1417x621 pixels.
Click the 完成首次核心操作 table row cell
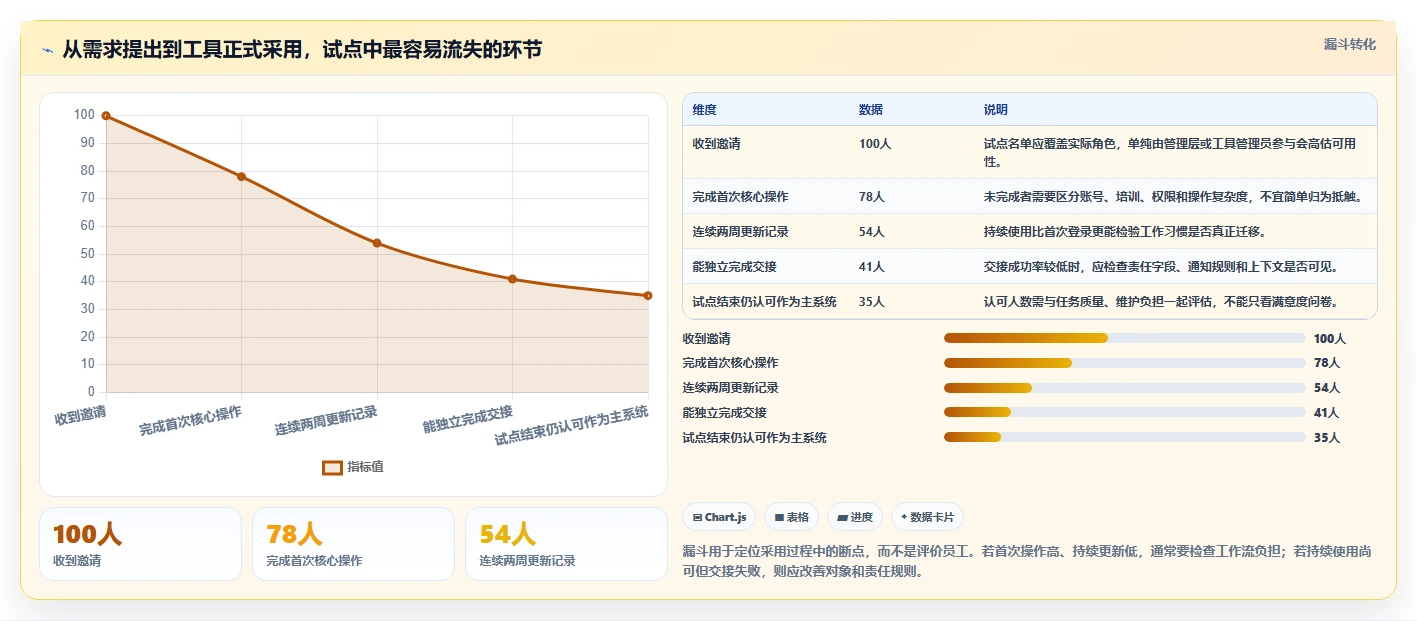click(741, 197)
